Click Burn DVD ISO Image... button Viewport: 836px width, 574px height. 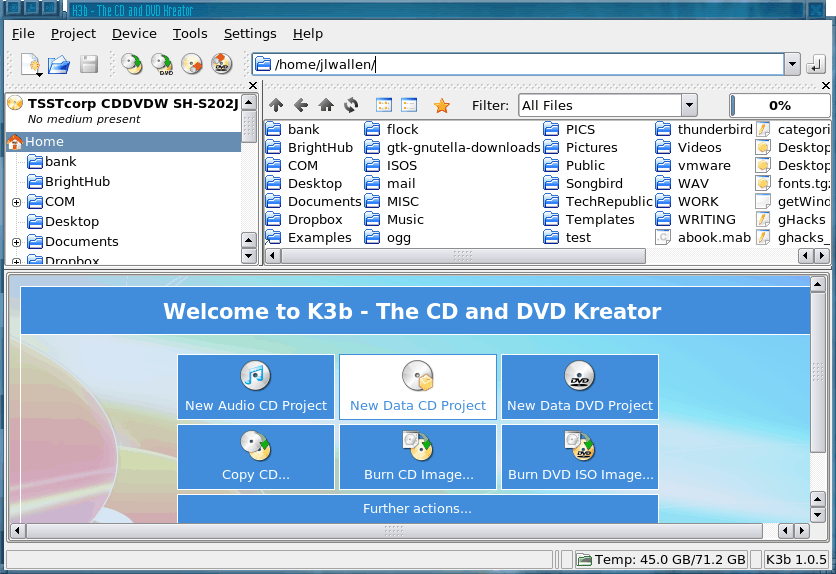point(580,457)
